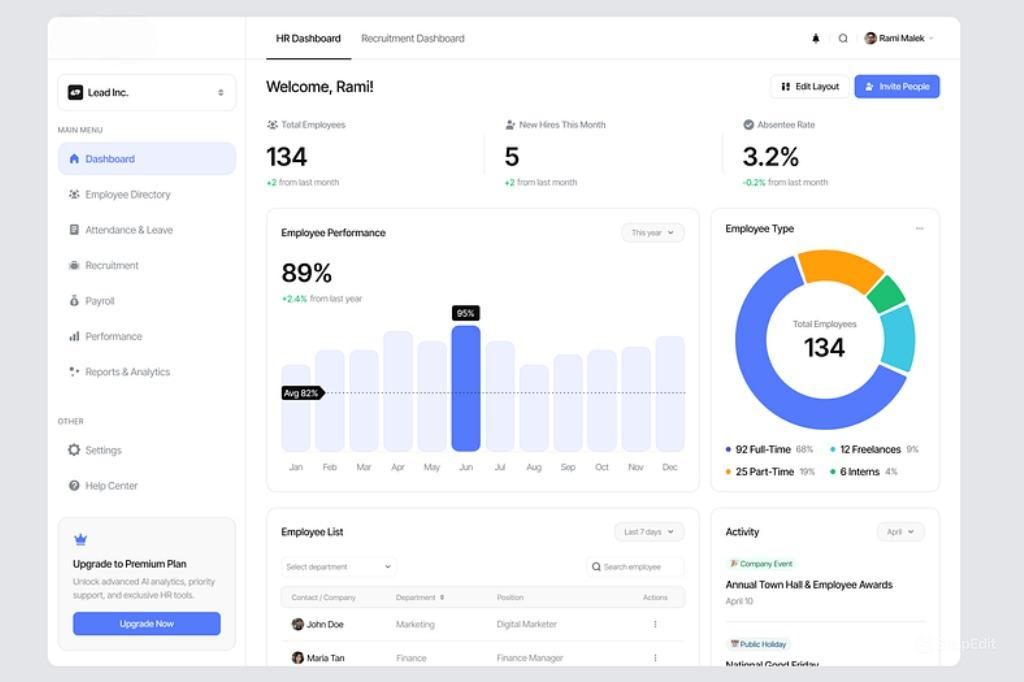Image resolution: width=1024 pixels, height=682 pixels.
Task: Select the HR Dashboard tab
Action: [x=308, y=39]
